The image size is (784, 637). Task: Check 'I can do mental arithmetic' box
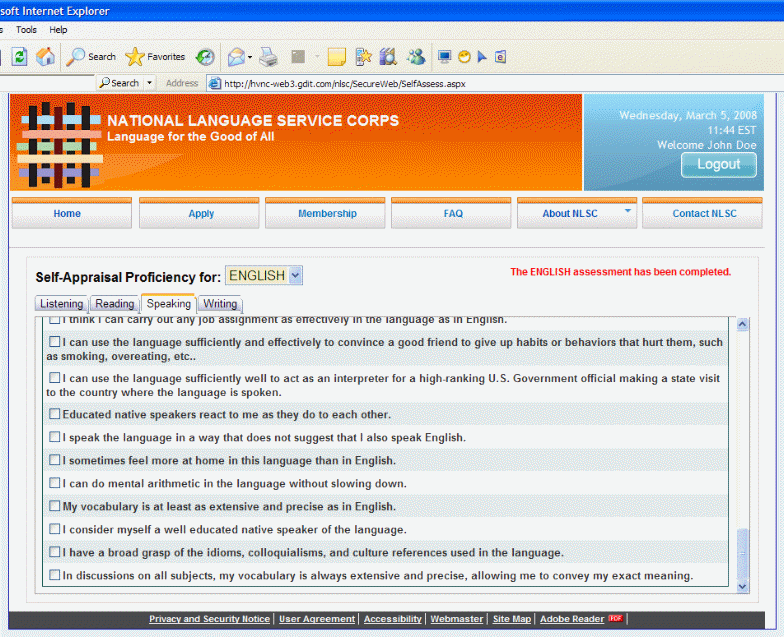55,484
